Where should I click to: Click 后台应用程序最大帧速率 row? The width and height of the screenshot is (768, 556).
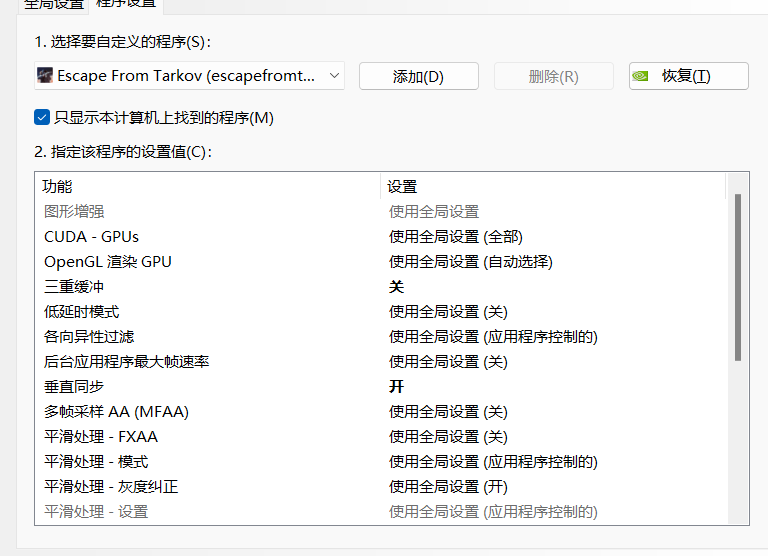coord(126,362)
